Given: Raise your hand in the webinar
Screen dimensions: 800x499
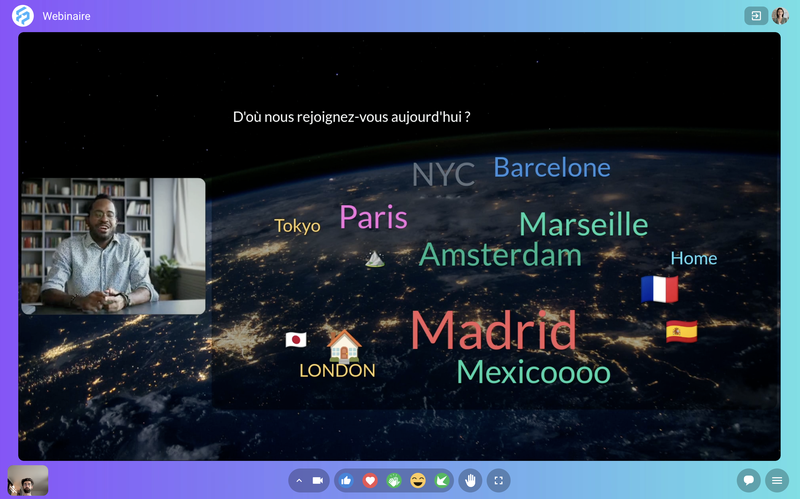Looking at the screenshot, I should [470, 481].
